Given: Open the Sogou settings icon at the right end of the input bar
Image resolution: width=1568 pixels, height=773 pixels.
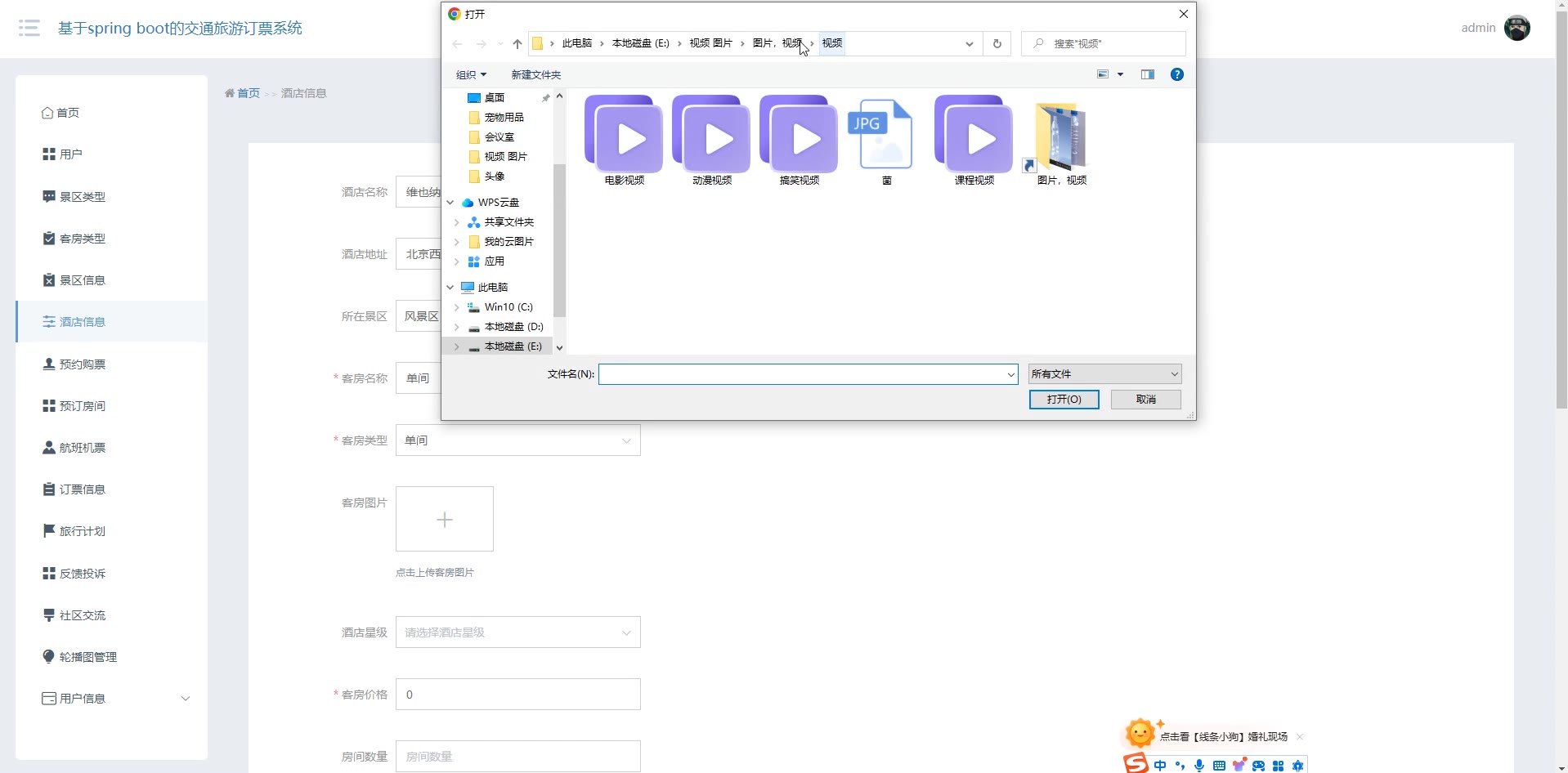Looking at the screenshot, I should coord(1297,766).
